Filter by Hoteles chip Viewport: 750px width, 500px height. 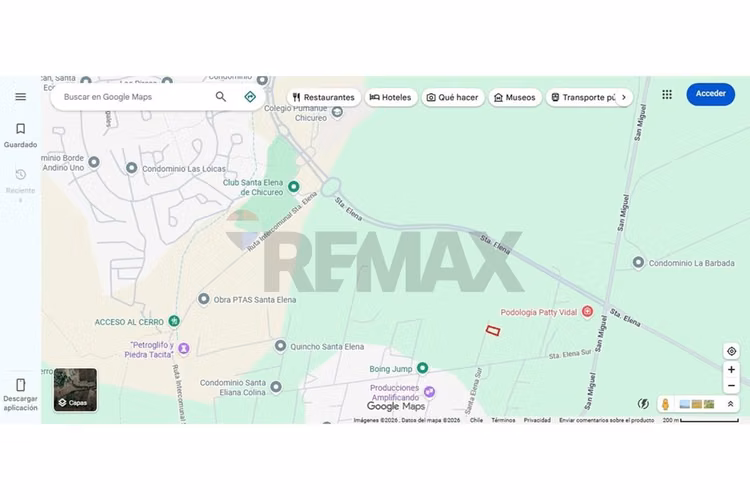point(391,97)
